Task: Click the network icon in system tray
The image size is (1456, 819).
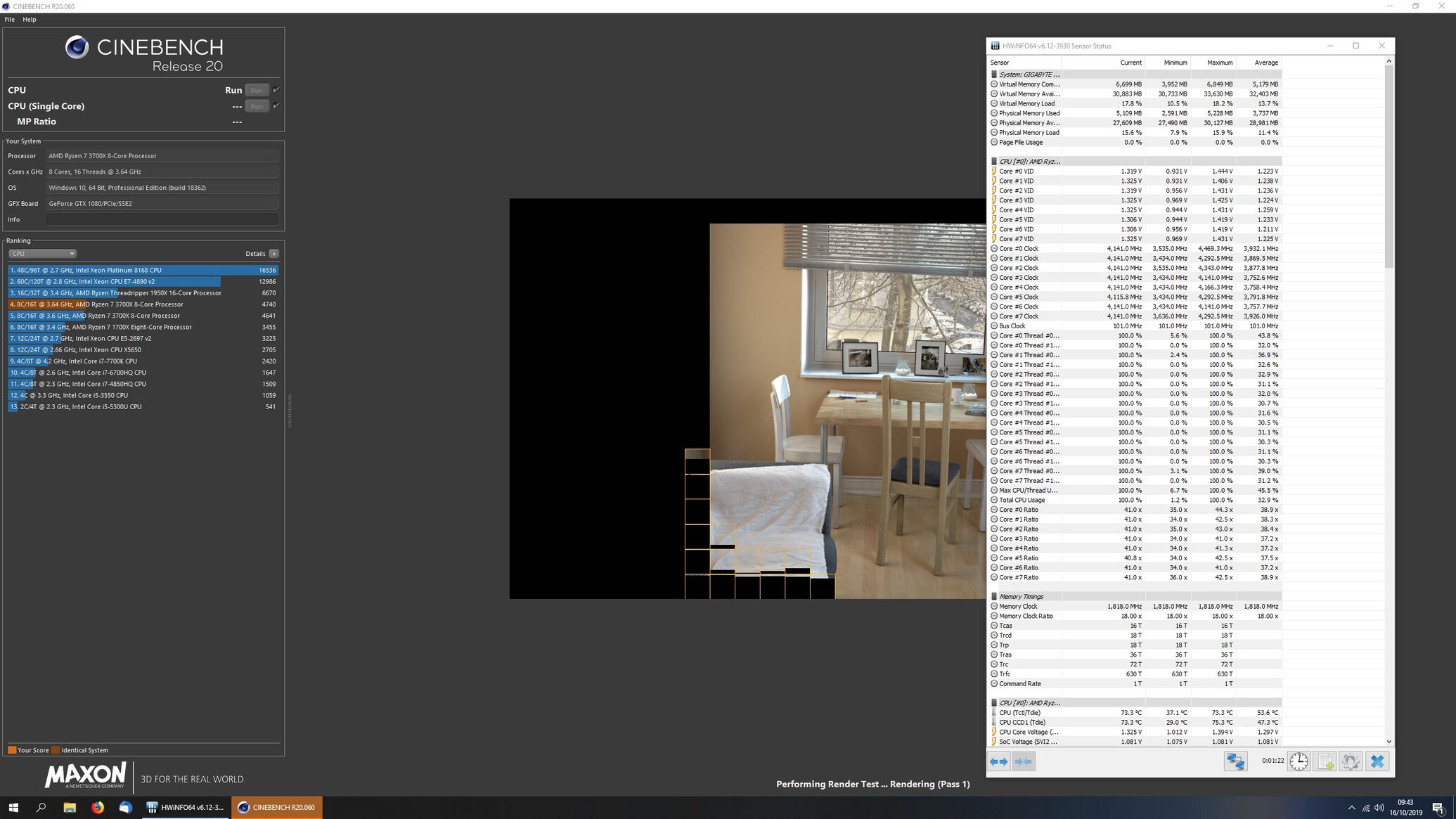Action: pyautogui.click(x=1365, y=807)
